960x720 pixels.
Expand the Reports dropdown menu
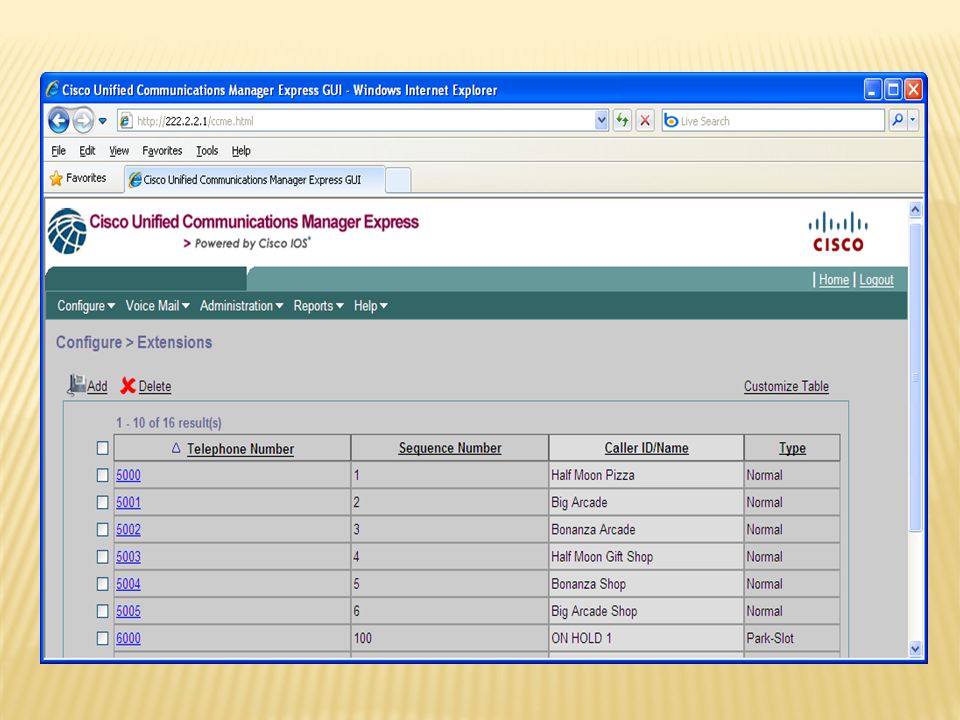[x=318, y=306]
